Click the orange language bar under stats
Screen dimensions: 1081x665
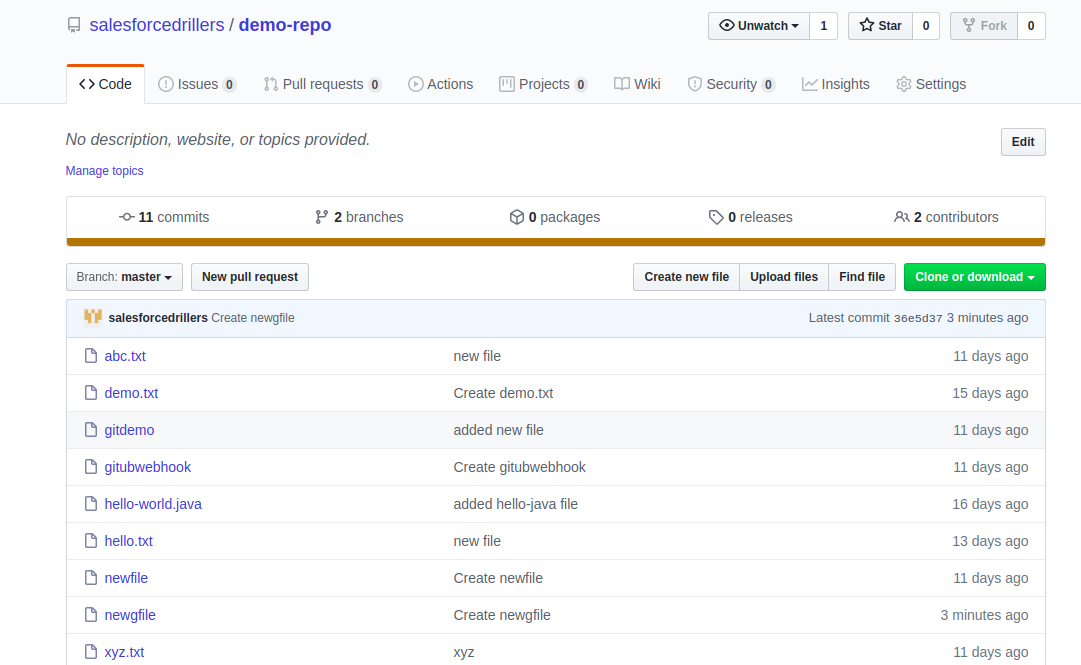pos(556,242)
